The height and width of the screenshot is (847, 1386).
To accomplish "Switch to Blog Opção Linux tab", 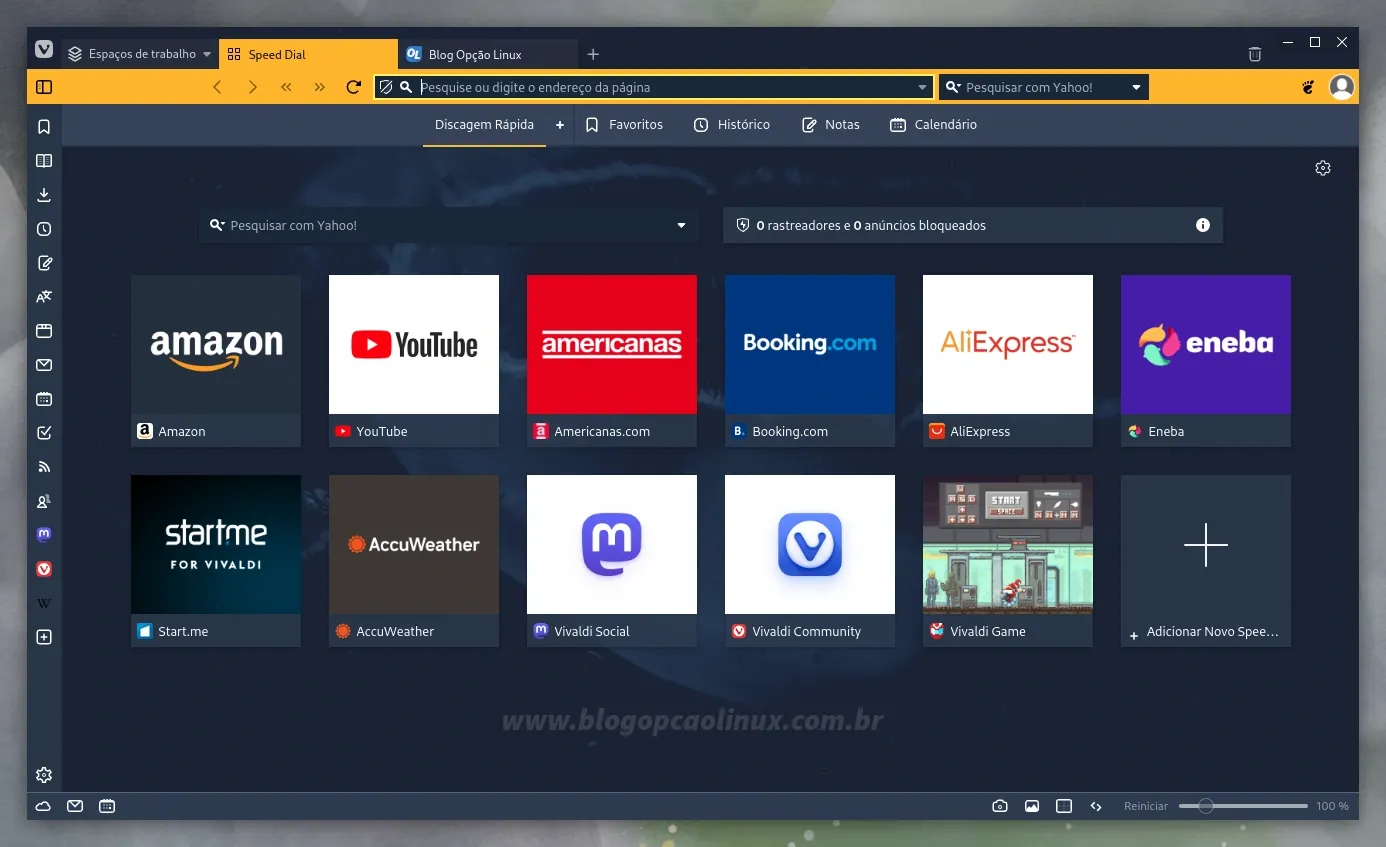I will point(487,54).
